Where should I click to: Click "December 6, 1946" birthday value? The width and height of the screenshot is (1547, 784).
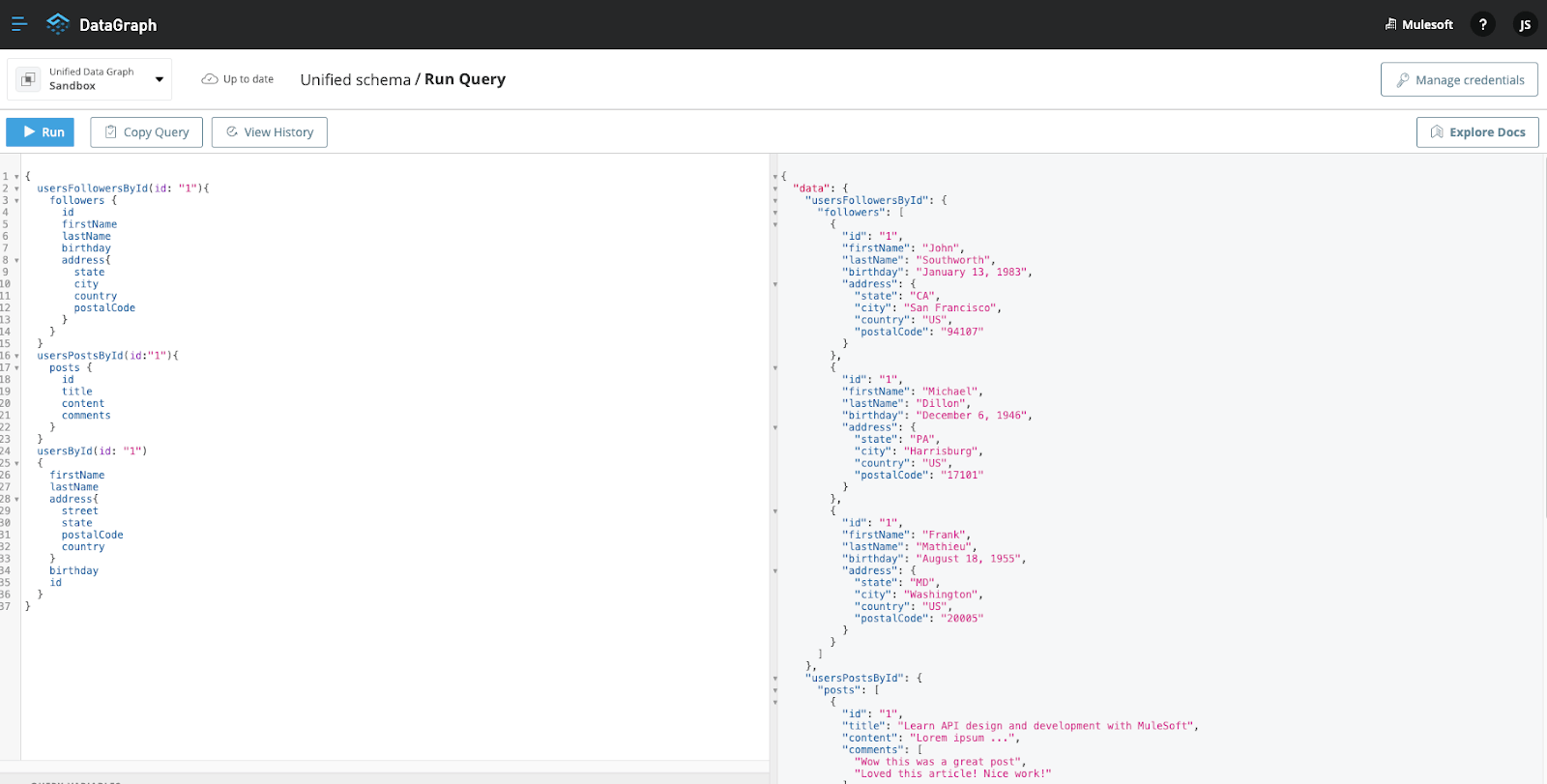(972, 416)
